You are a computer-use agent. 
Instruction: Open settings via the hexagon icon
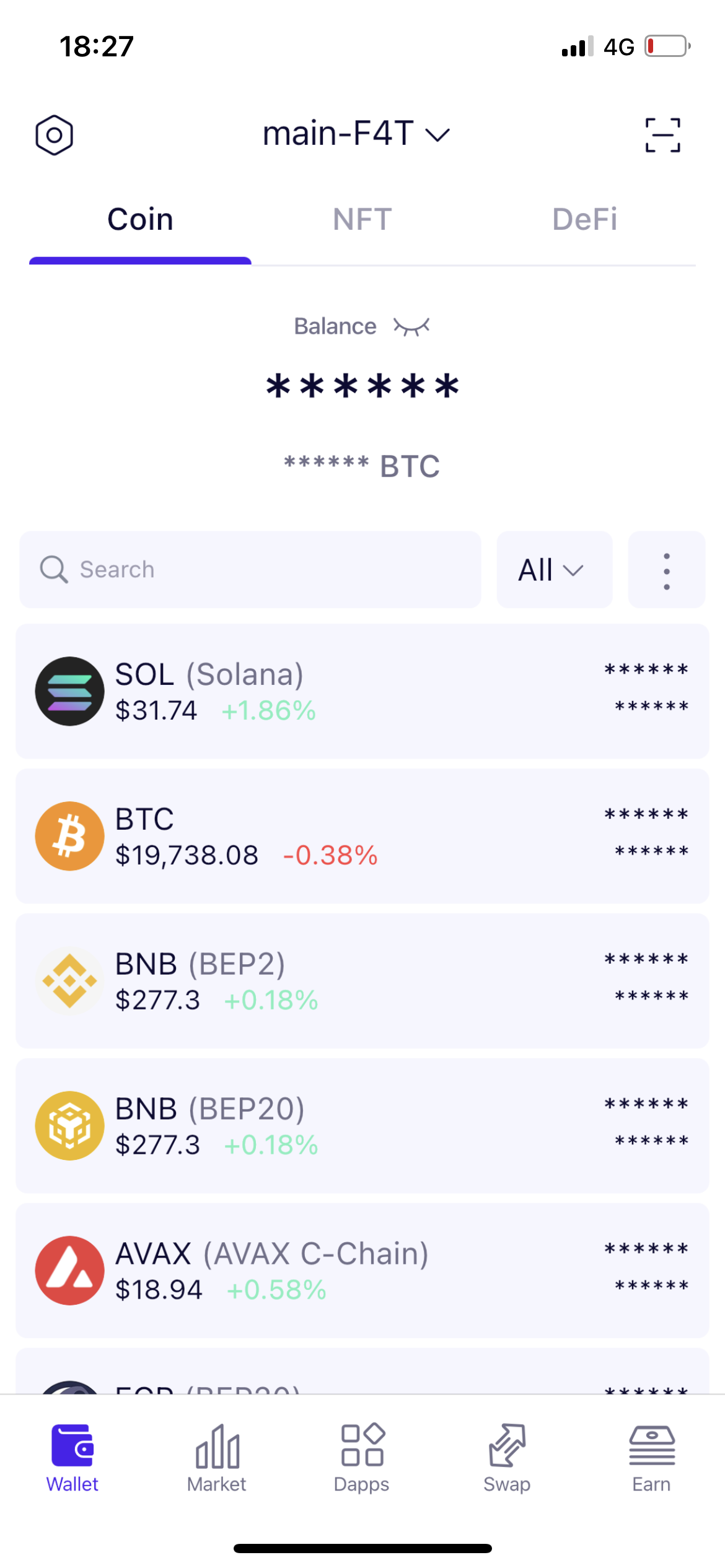click(55, 135)
